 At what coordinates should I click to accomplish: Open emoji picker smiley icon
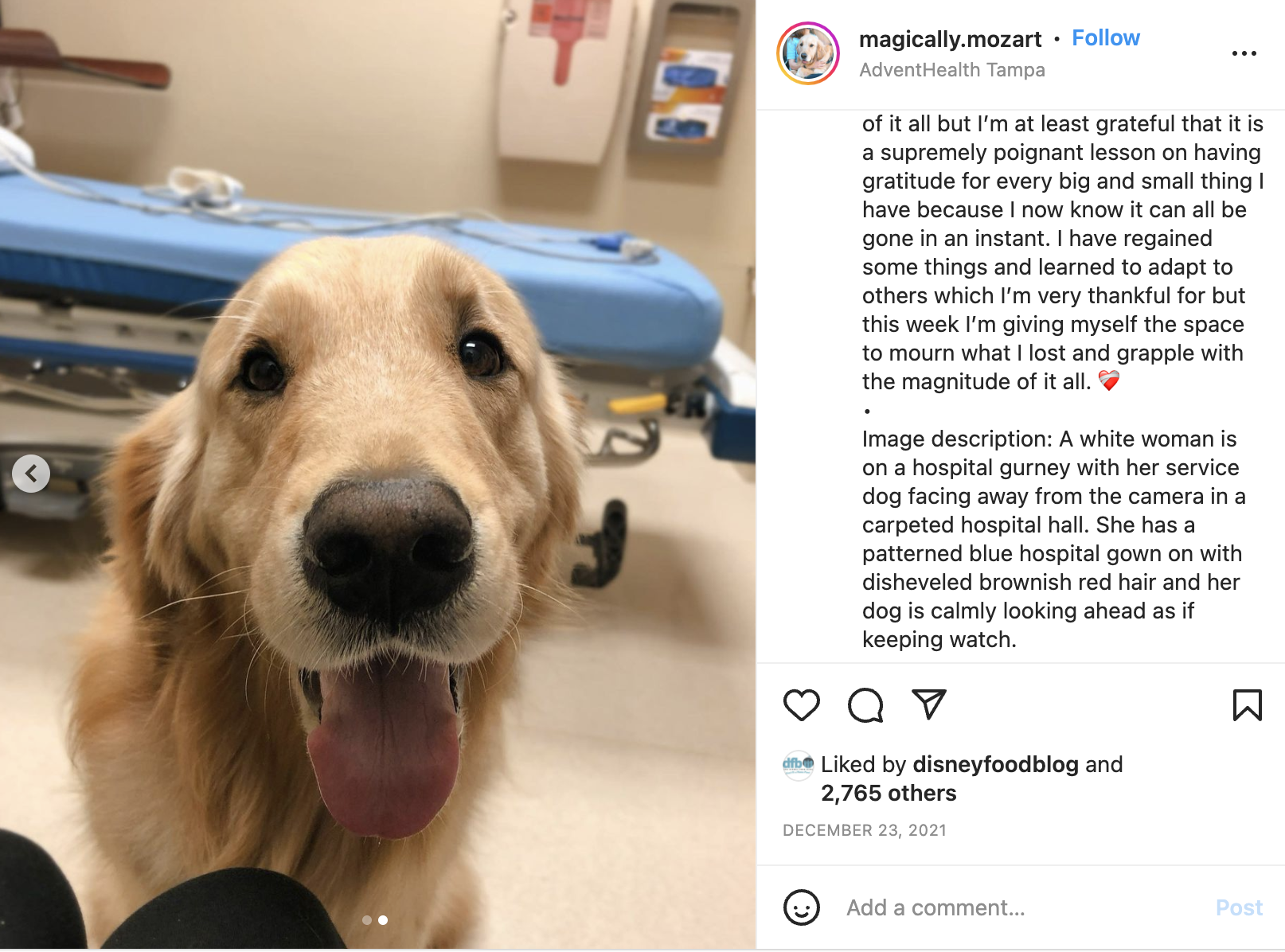click(801, 907)
